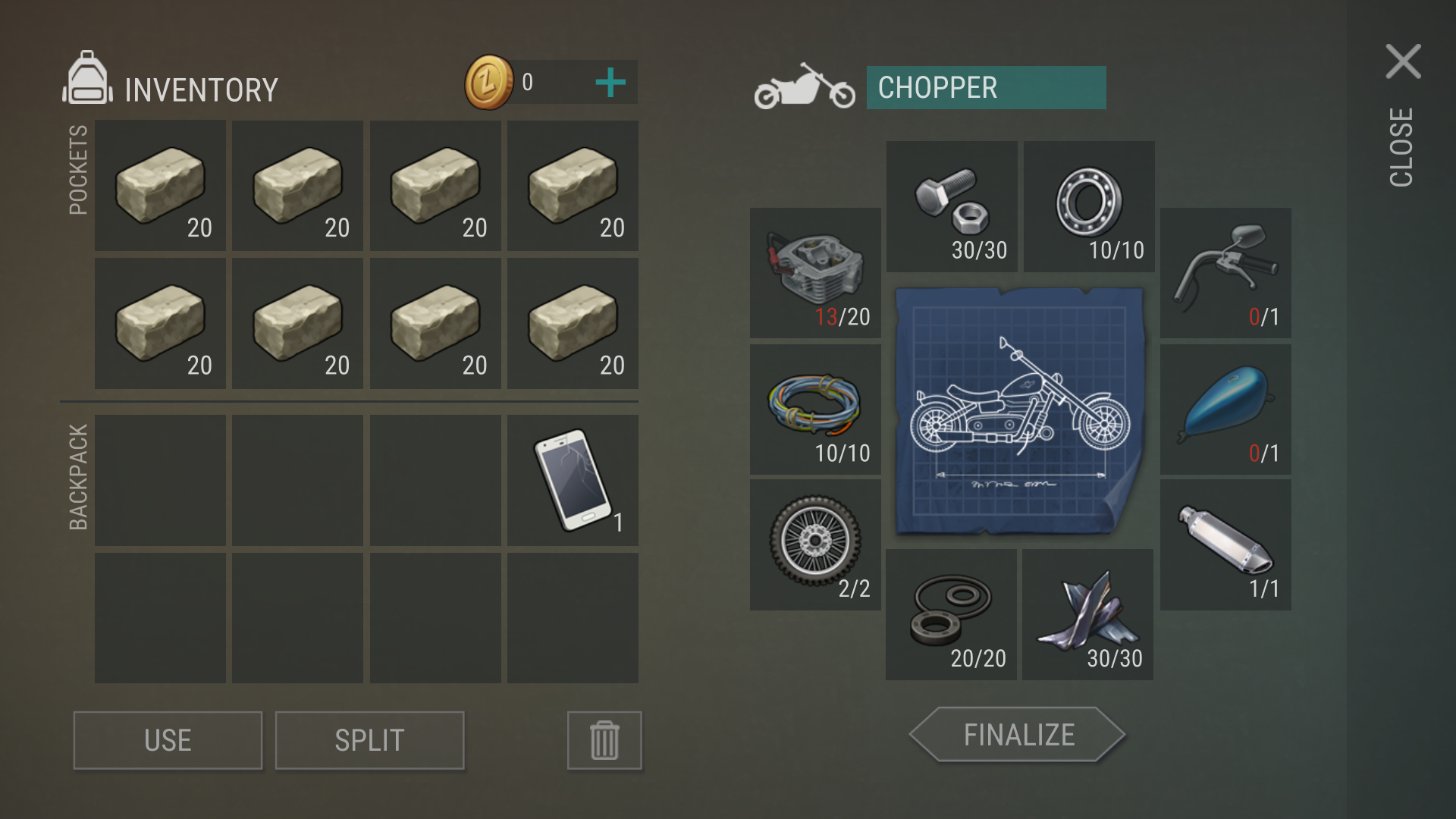Select the first limestone stack in pockets
Screen dimensions: 1456x819
160,185
